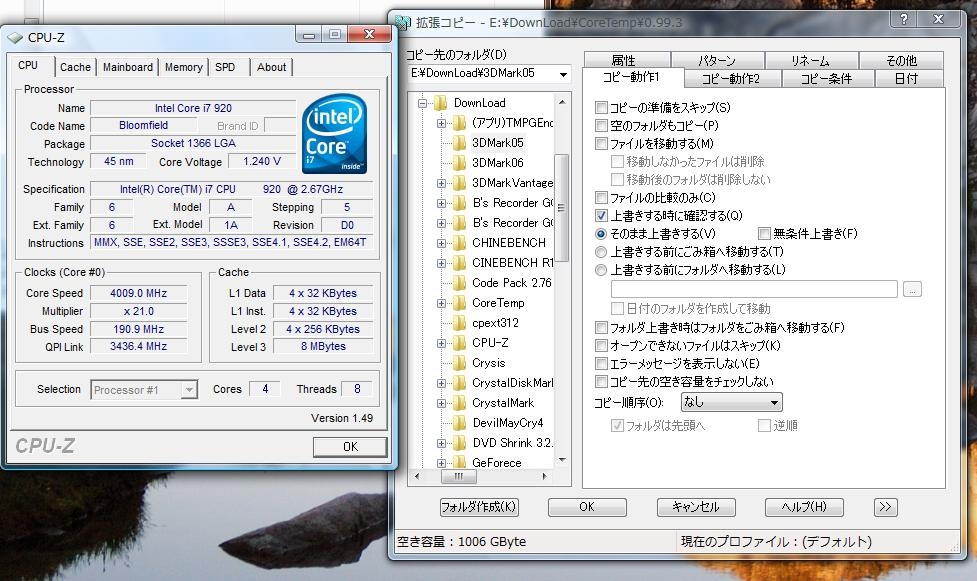Click the DownLoad root folder icon

tap(441, 103)
